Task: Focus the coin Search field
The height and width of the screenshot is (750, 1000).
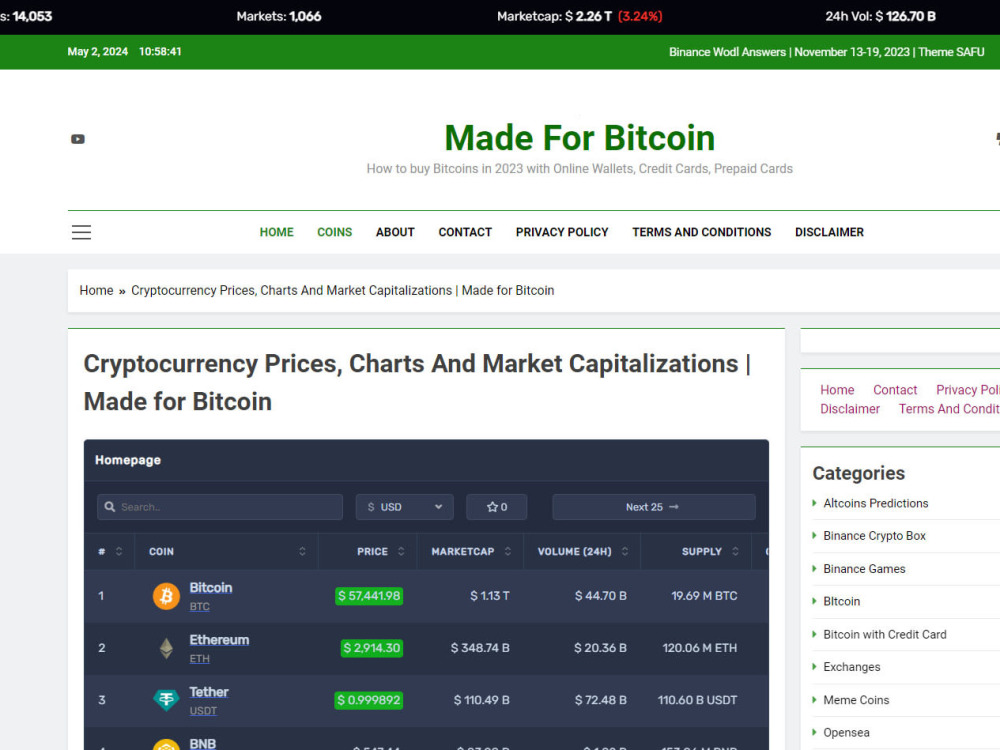Action: pos(220,507)
